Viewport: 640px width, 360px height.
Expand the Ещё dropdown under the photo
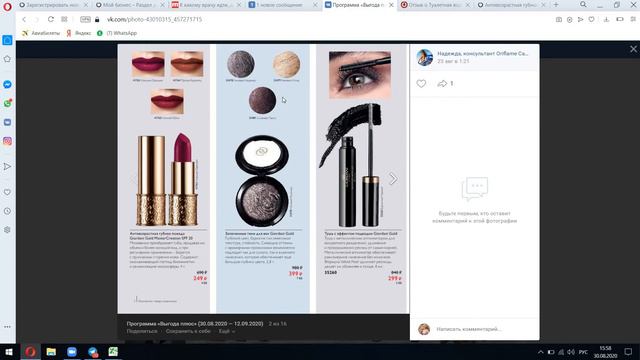coord(227,331)
